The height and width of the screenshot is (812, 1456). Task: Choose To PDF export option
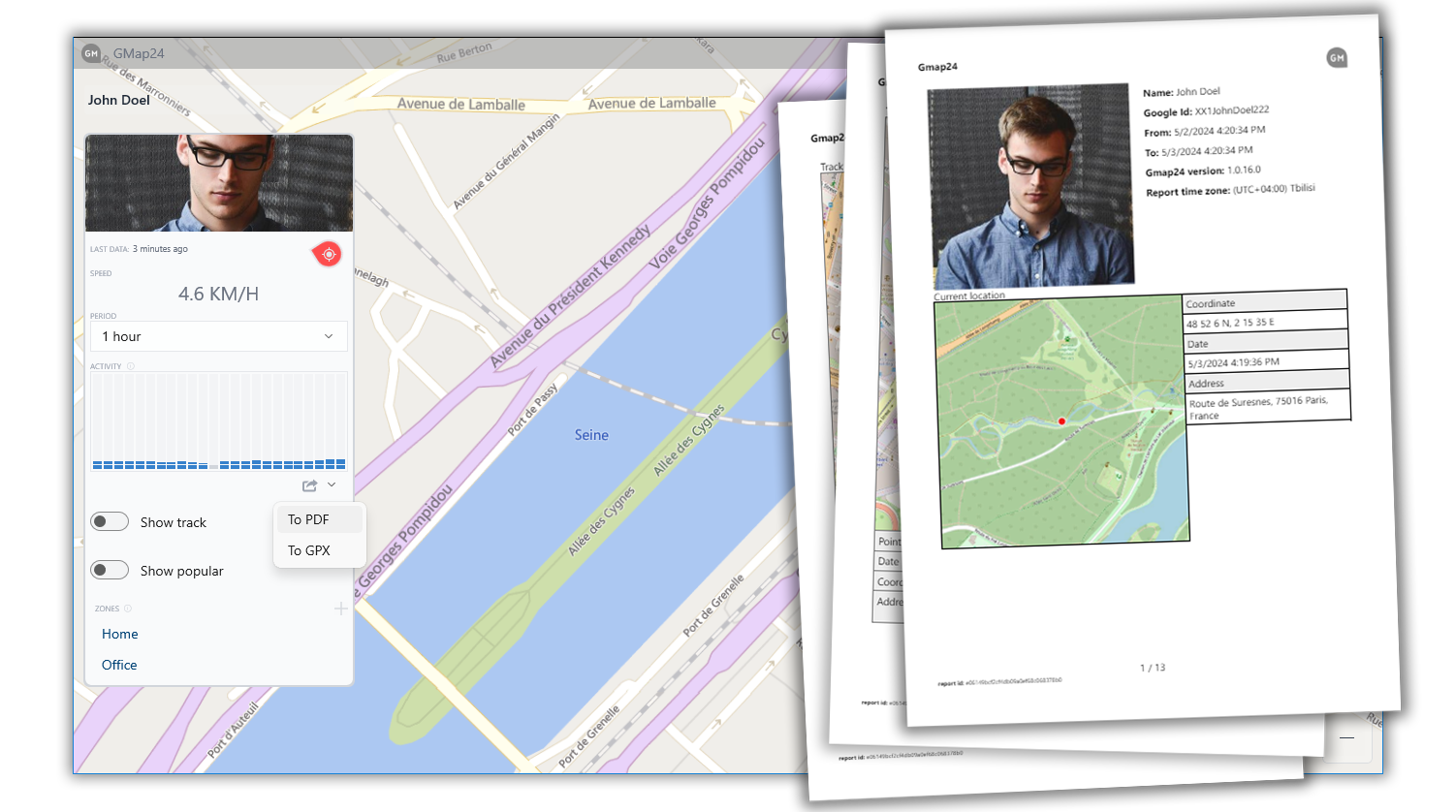(x=320, y=519)
